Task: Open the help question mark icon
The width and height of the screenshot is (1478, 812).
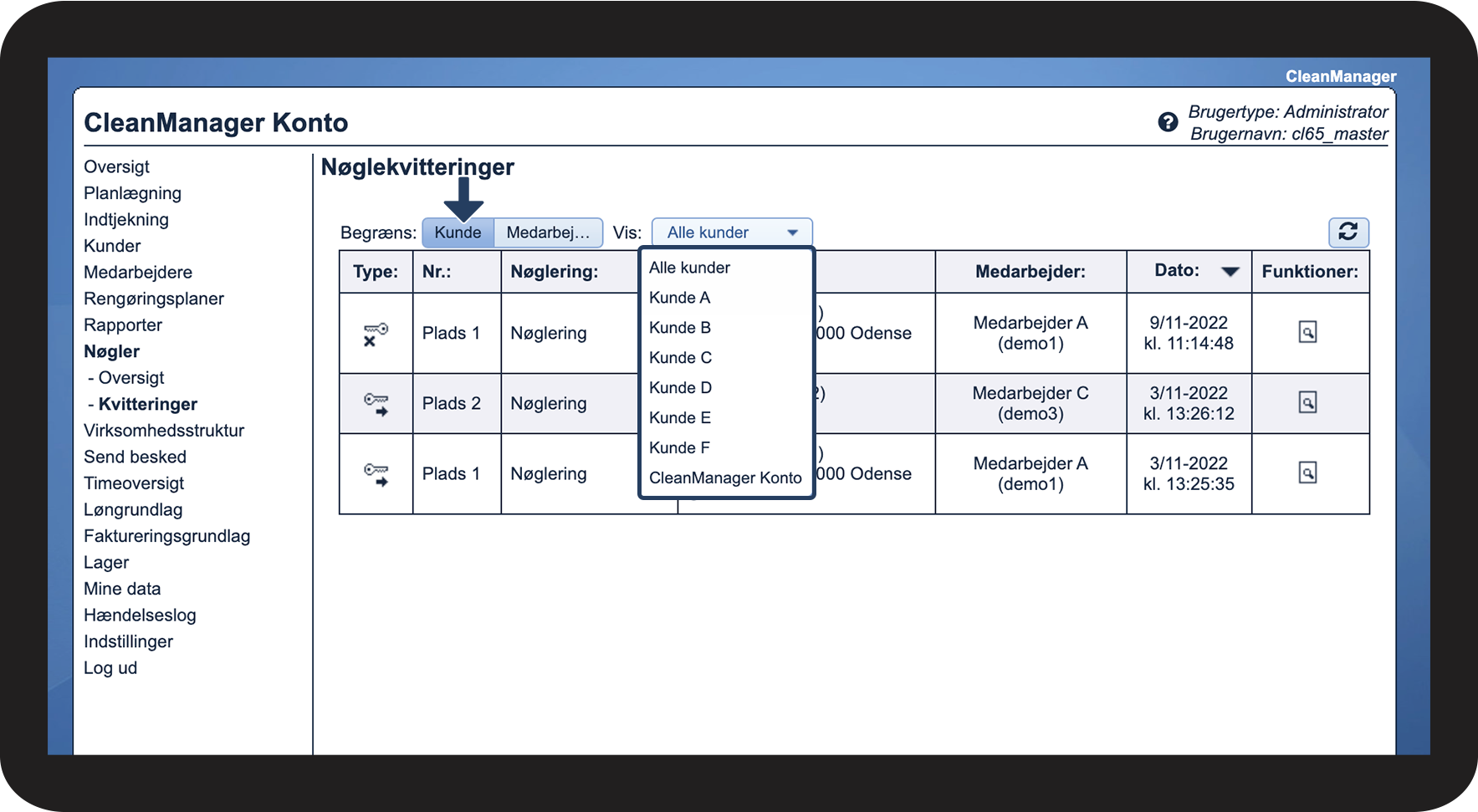Action: pos(1168,122)
